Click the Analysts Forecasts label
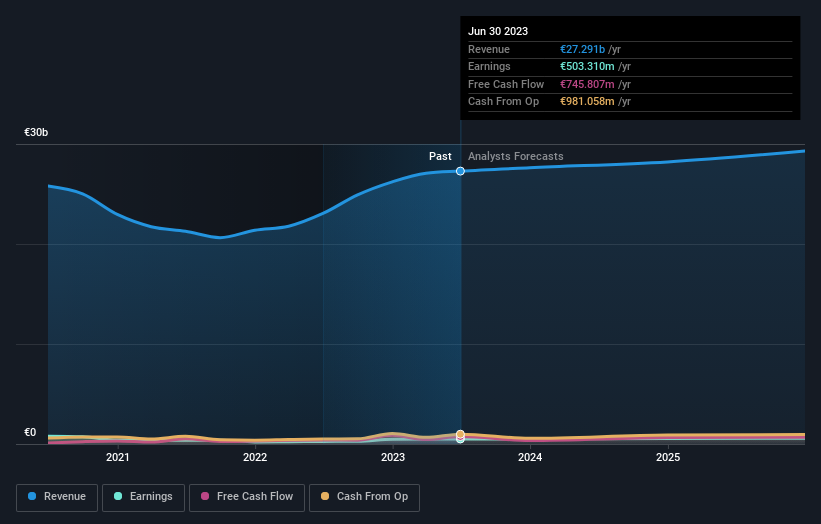Image resolution: width=821 pixels, height=524 pixels. pos(516,157)
